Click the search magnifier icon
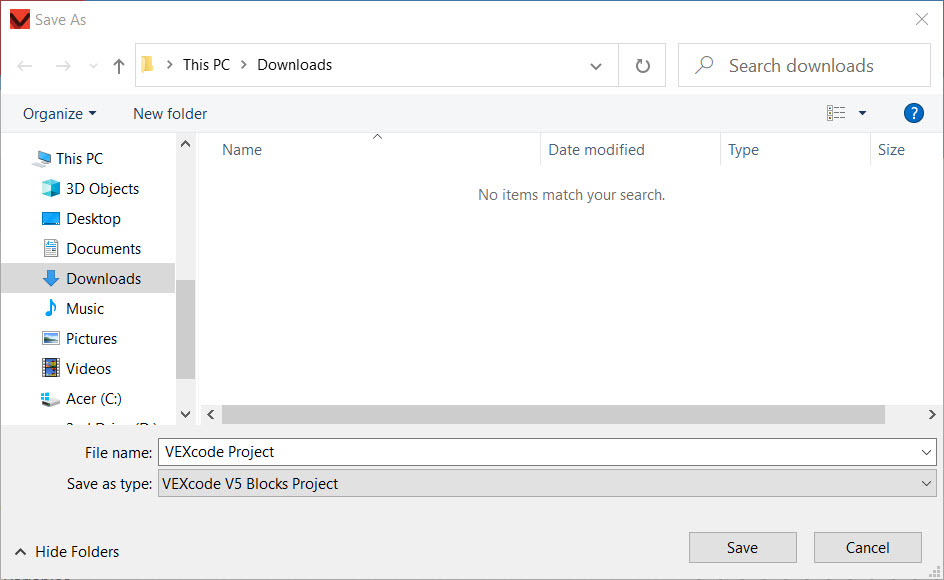The image size is (944, 580). click(704, 65)
